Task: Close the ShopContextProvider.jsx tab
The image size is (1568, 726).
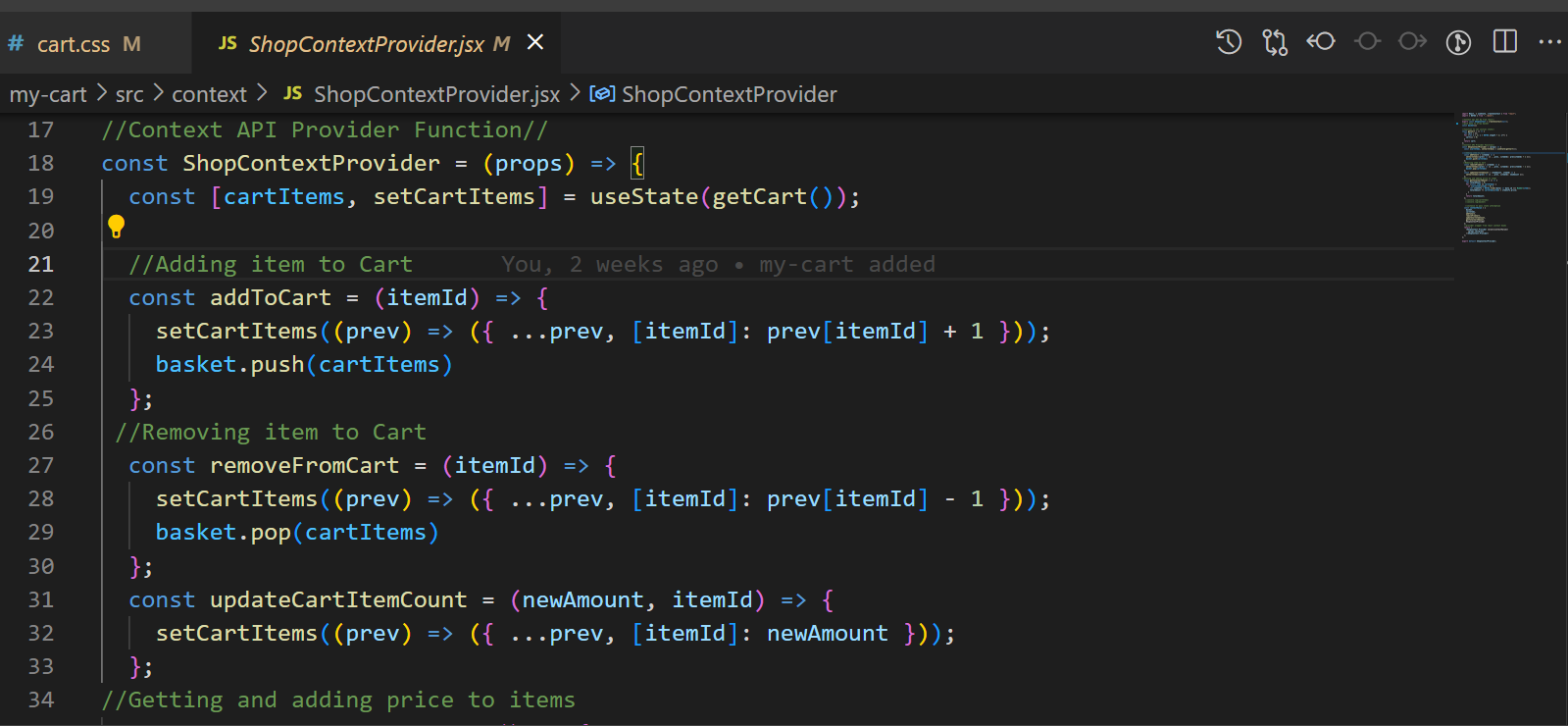Action: tap(535, 42)
